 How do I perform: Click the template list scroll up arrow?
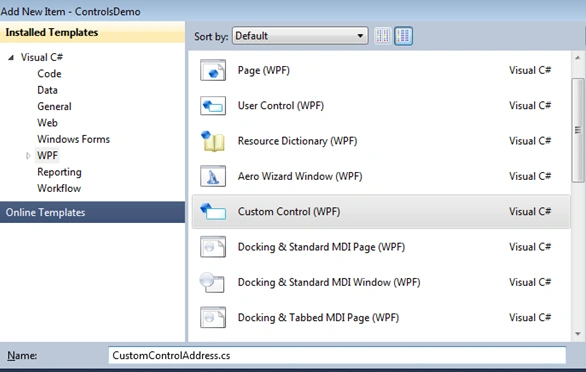[577, 58]
